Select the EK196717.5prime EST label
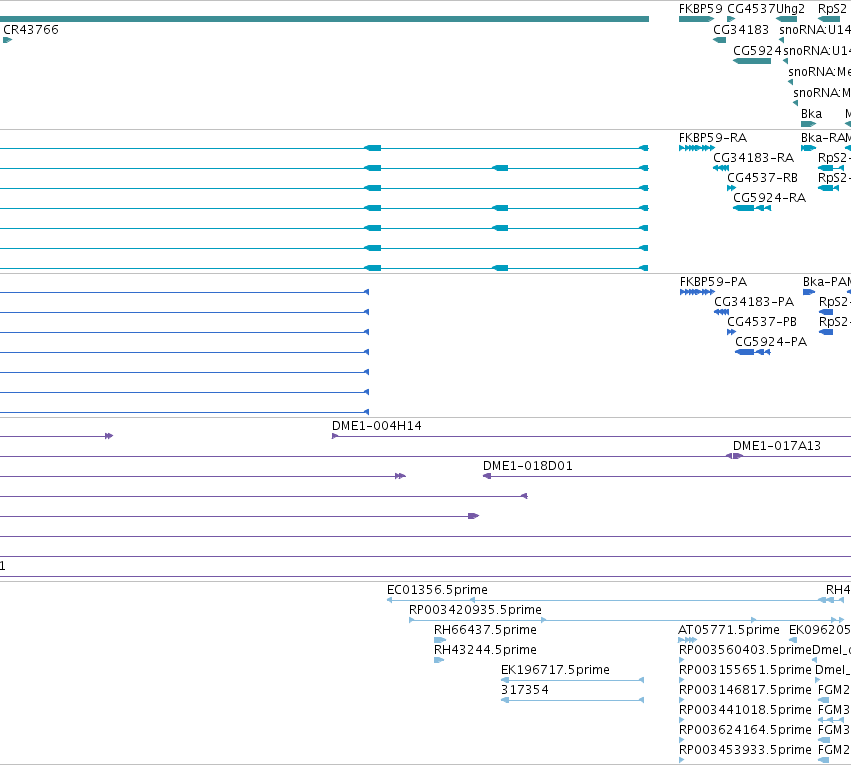Viewport: 851px width, 765px height. pyautogui.click(x=555, y=671)
